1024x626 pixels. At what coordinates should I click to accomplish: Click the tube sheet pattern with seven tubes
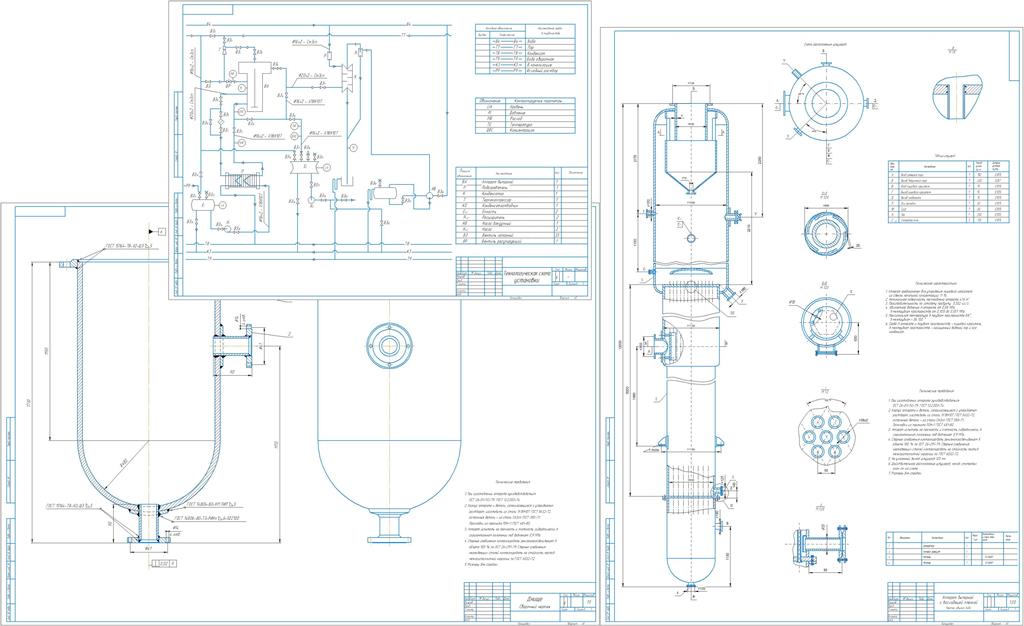826,437
